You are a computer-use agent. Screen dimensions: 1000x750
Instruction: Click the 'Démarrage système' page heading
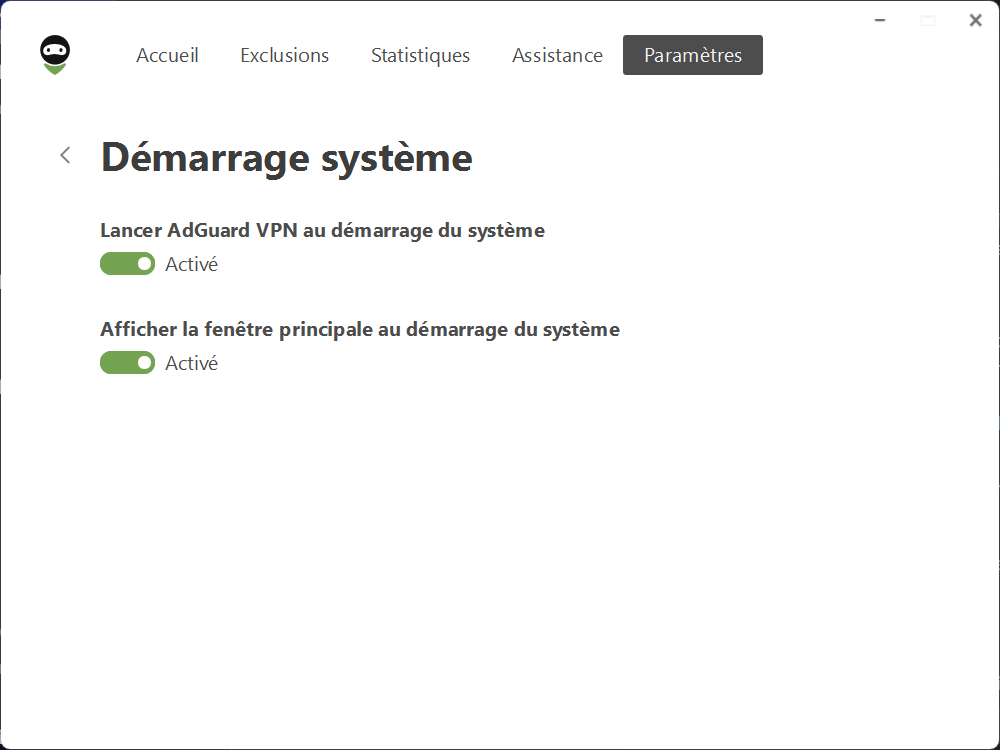tap(287, 158)
